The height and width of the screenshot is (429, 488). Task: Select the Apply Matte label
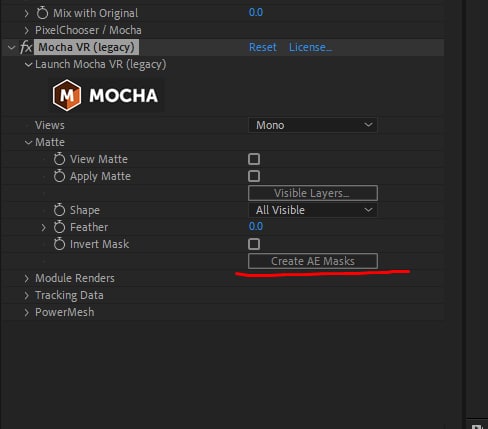point(100,176)
